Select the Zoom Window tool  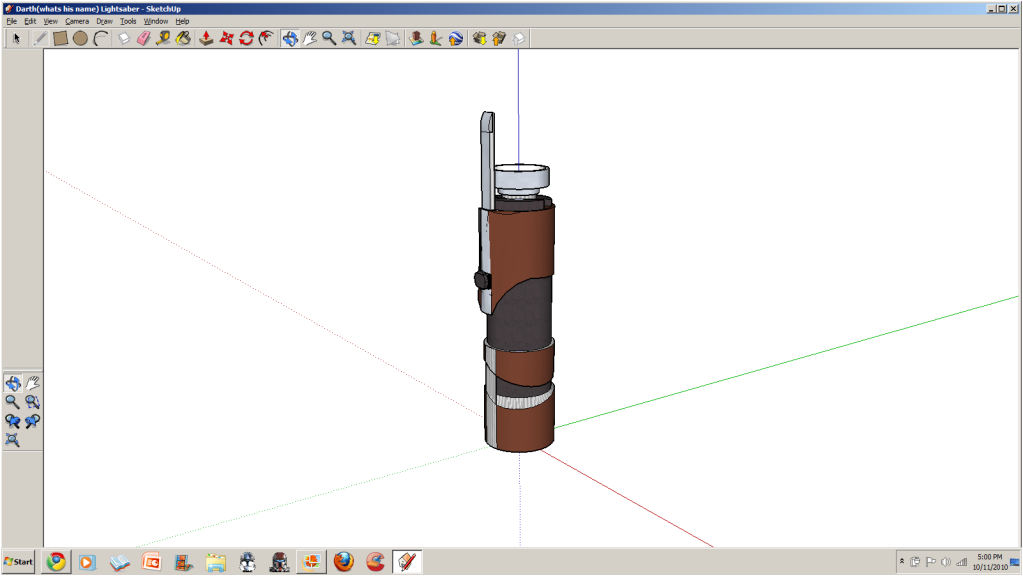(32, 402)
